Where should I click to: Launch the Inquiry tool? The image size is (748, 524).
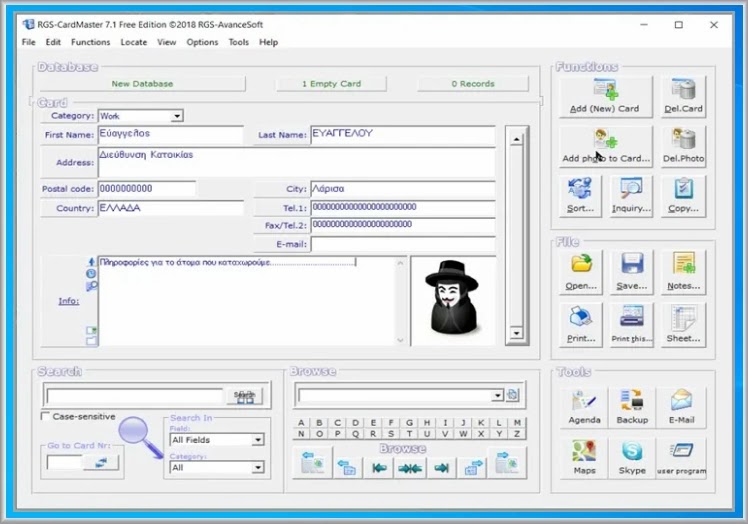[x=631, y=196]
